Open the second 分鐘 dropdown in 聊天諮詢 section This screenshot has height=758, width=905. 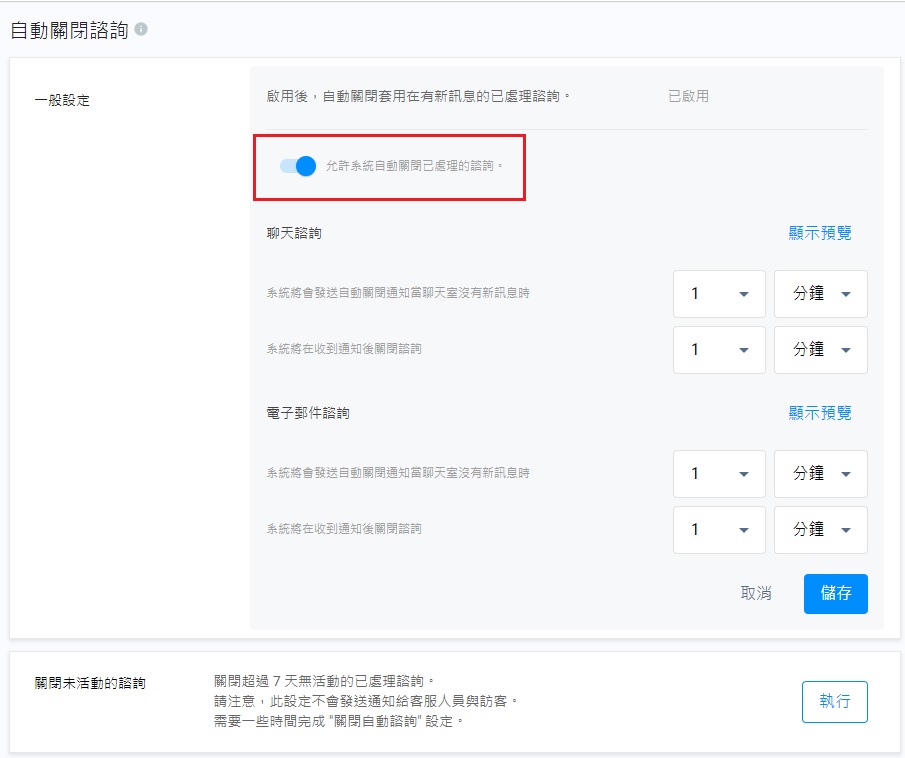pyautogui.click(x=820, y=350)
